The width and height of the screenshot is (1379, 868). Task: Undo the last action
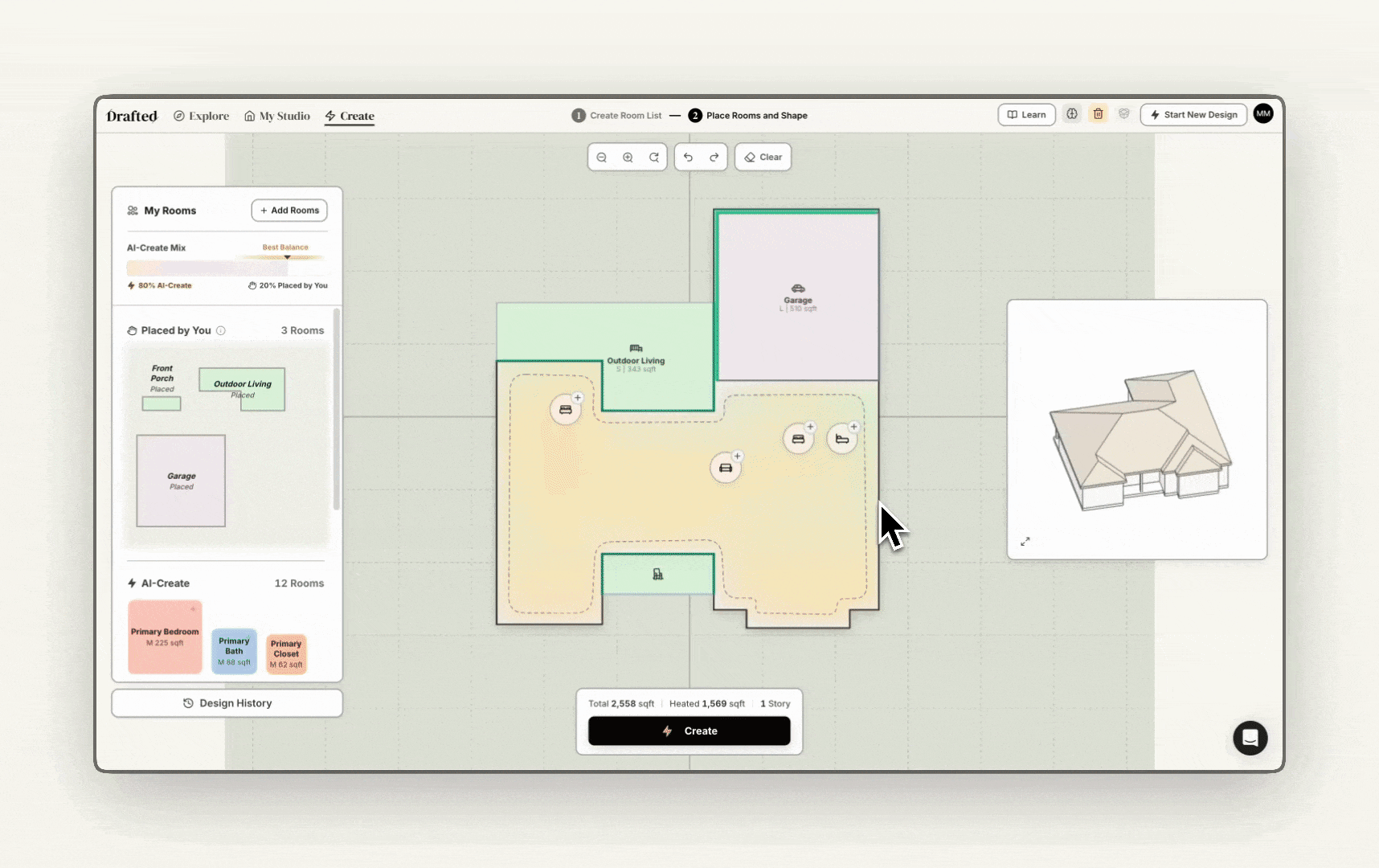pos(688,158)
